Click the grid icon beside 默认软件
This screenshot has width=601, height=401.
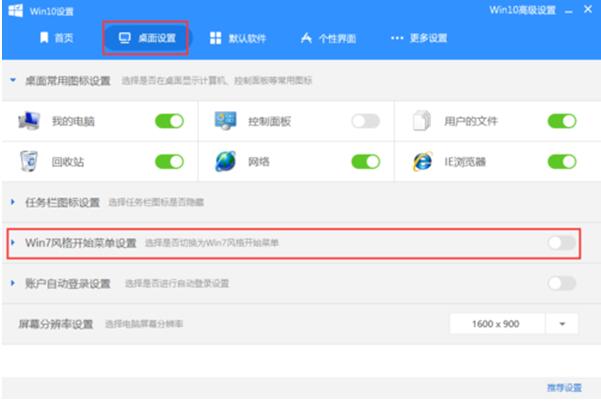[215, 38]
